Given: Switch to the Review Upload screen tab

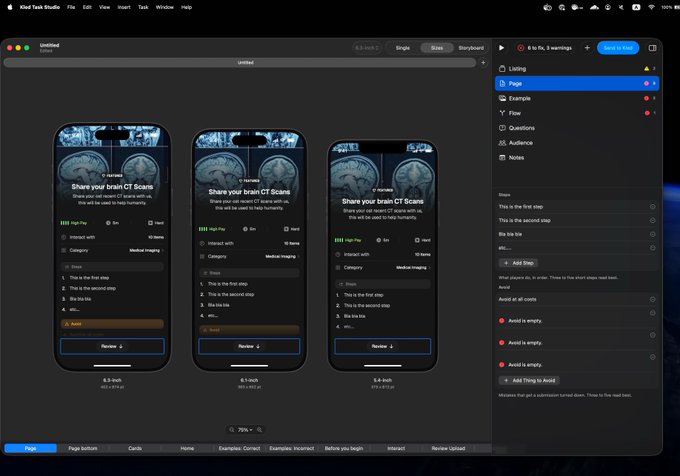Looking at the screenshot, I should click(448, 448).
